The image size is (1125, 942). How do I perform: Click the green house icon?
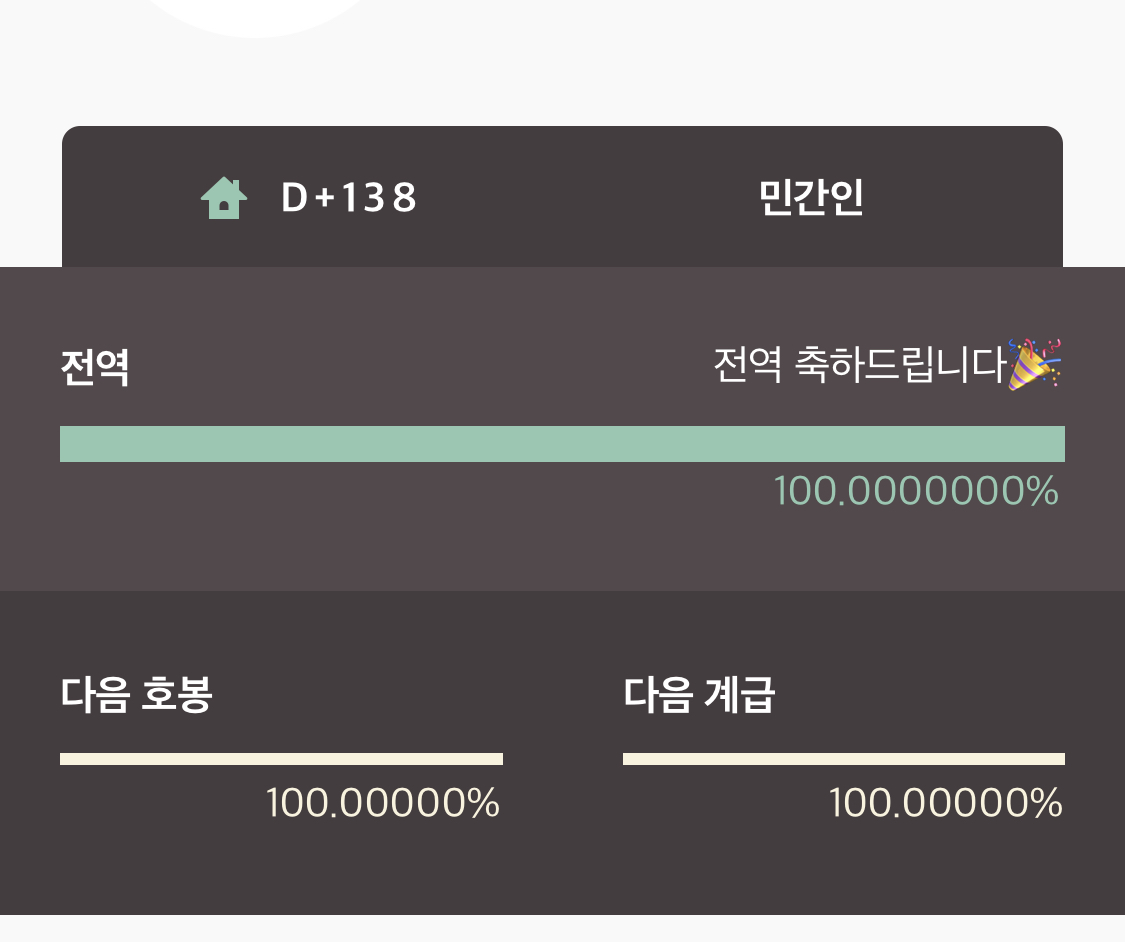(224, 198)
